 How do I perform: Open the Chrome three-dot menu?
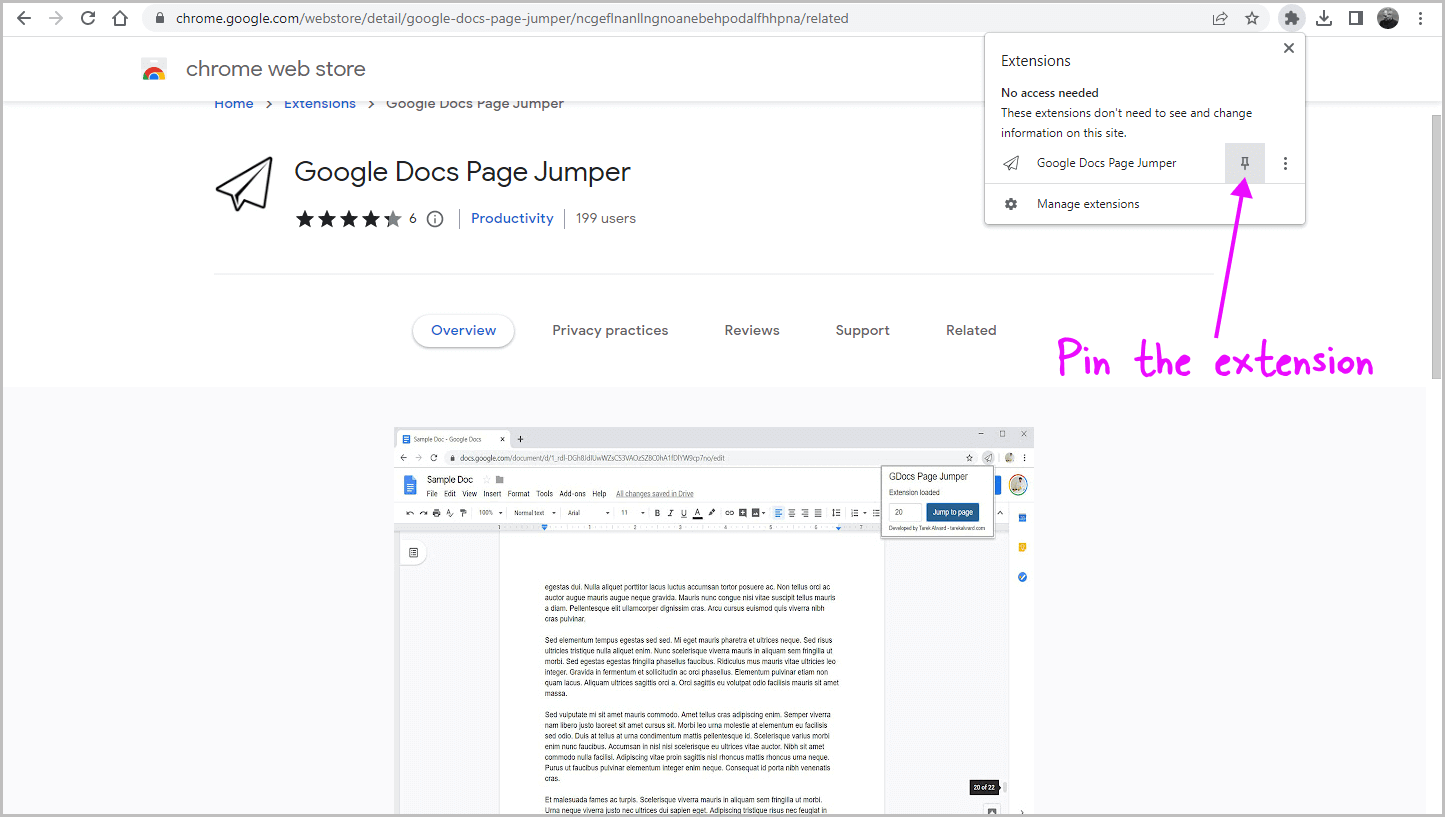[x=1421, y=18]
